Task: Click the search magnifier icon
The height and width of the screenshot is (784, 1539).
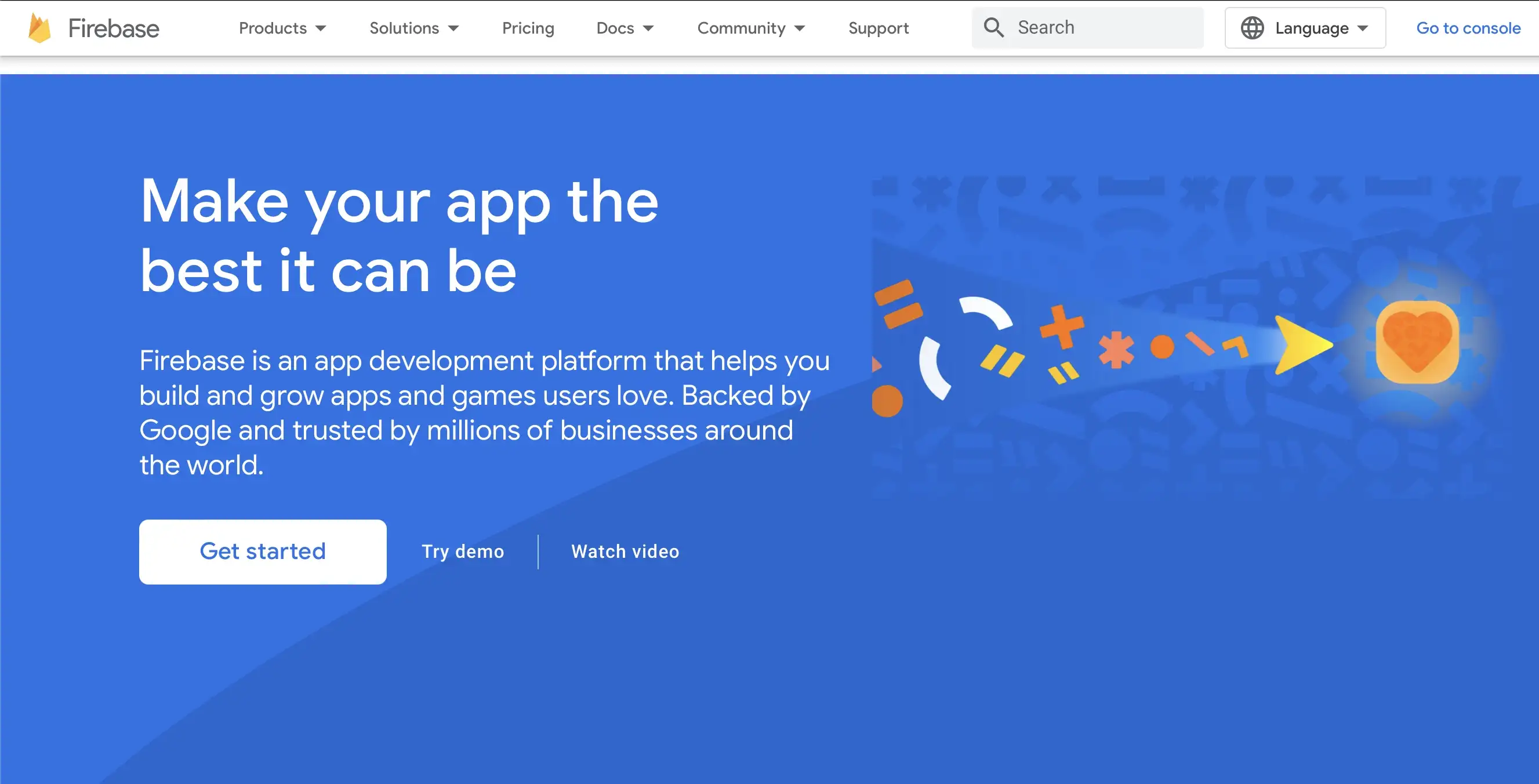Action: 993,27
